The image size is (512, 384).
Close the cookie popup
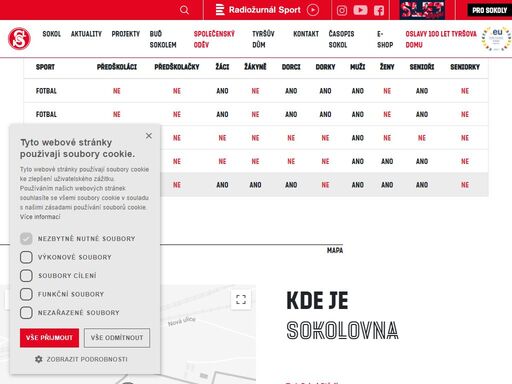(x=149, y=136)
